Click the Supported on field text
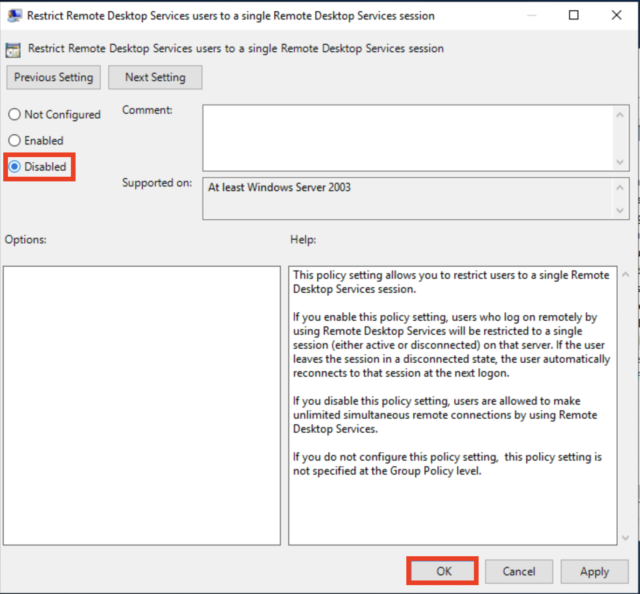This screenshot has height=594, width=640. pyautogui.click(x=279, y=187)
